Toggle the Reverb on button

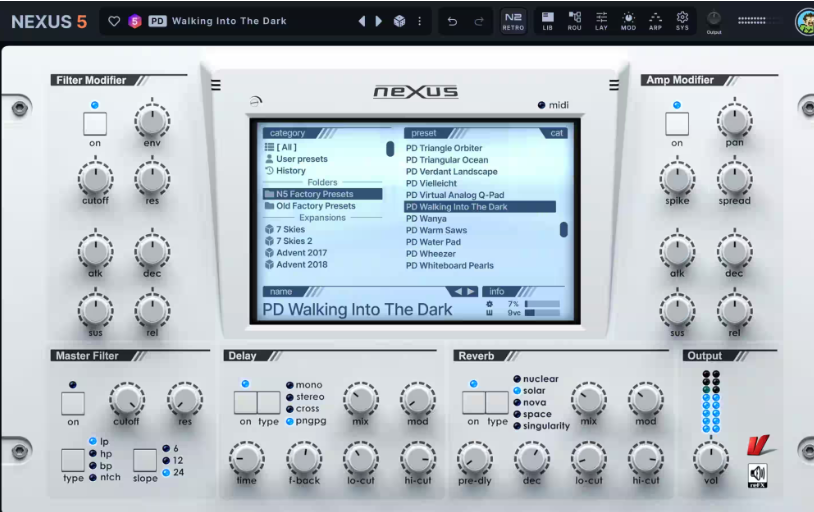(473, 402)
